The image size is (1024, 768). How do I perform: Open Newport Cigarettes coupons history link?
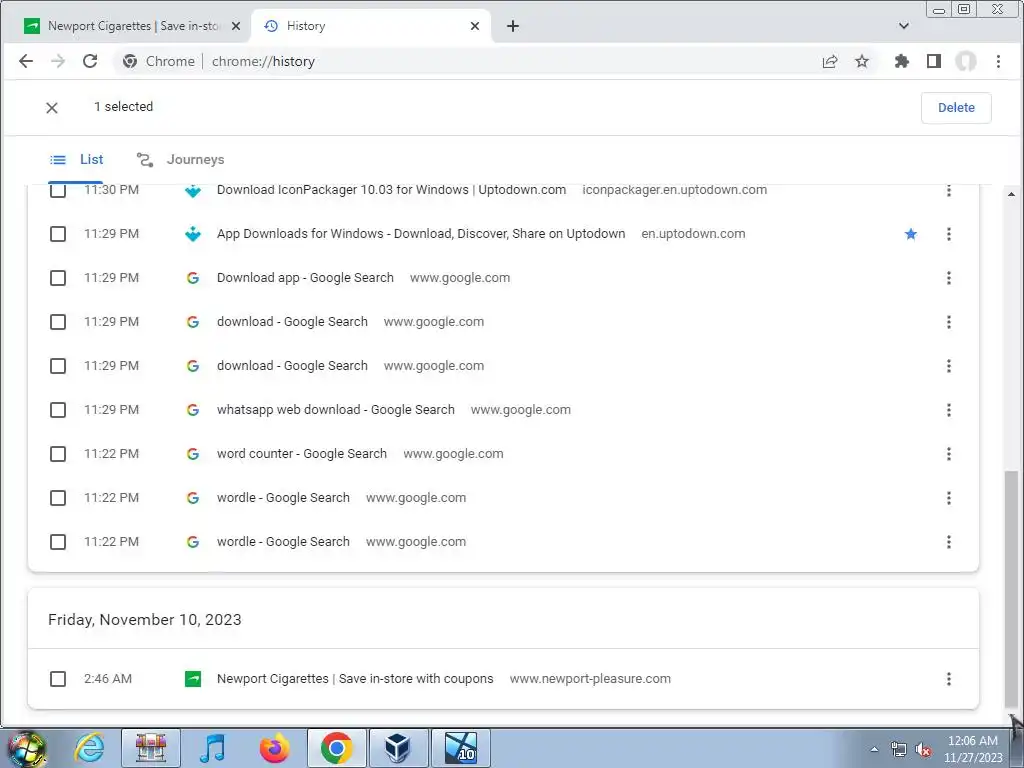(355, 679)
